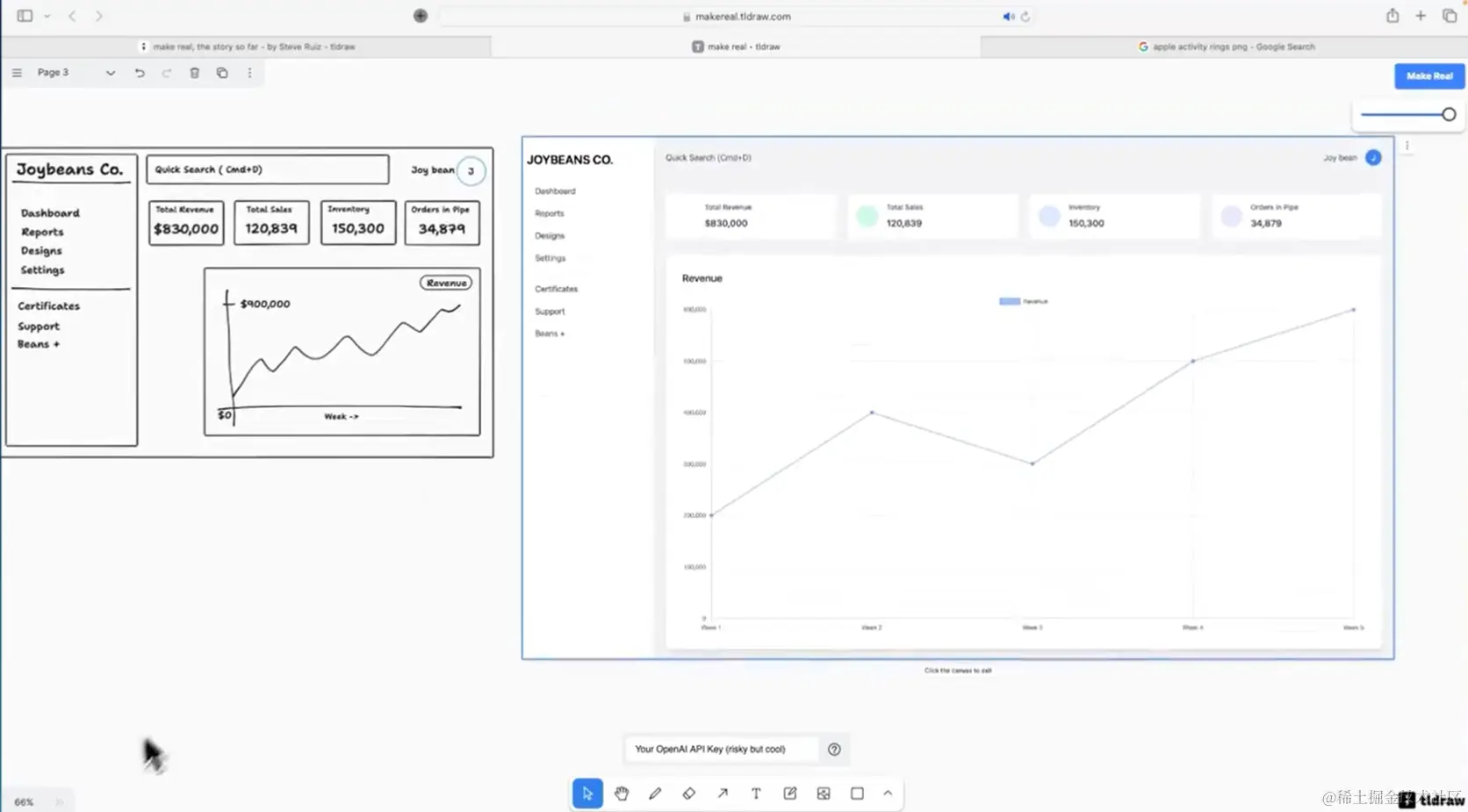Go forward in Safari history

point(98,16)
